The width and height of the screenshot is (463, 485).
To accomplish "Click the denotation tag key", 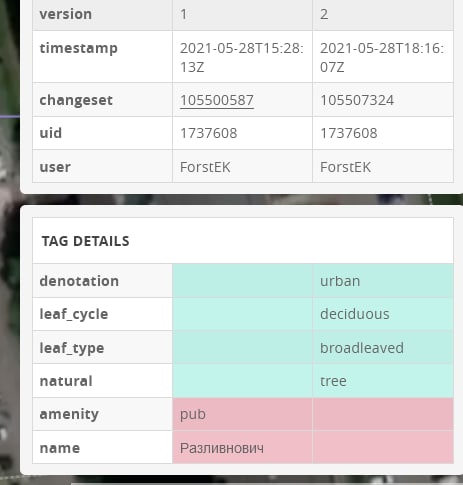I will 79,281.
